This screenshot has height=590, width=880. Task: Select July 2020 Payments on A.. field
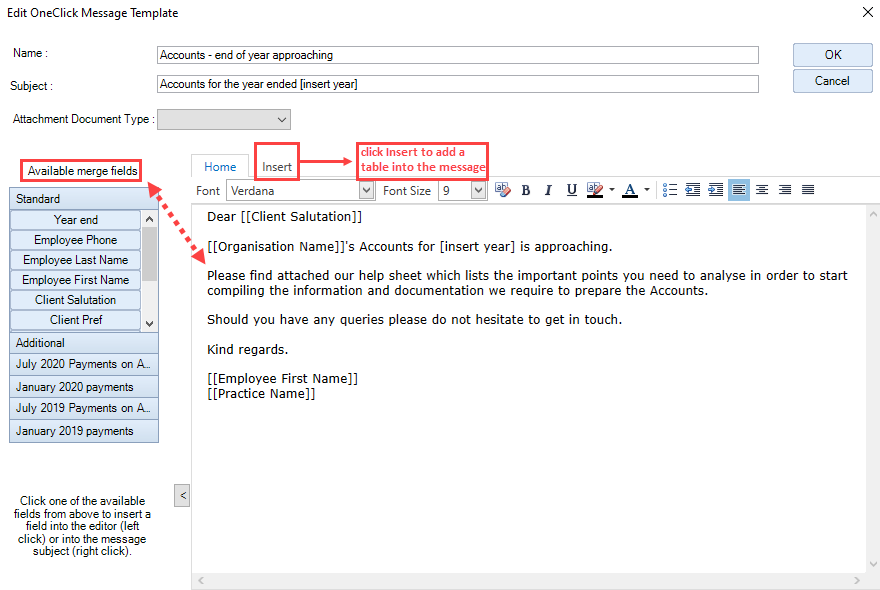click(x=84, y=364)
